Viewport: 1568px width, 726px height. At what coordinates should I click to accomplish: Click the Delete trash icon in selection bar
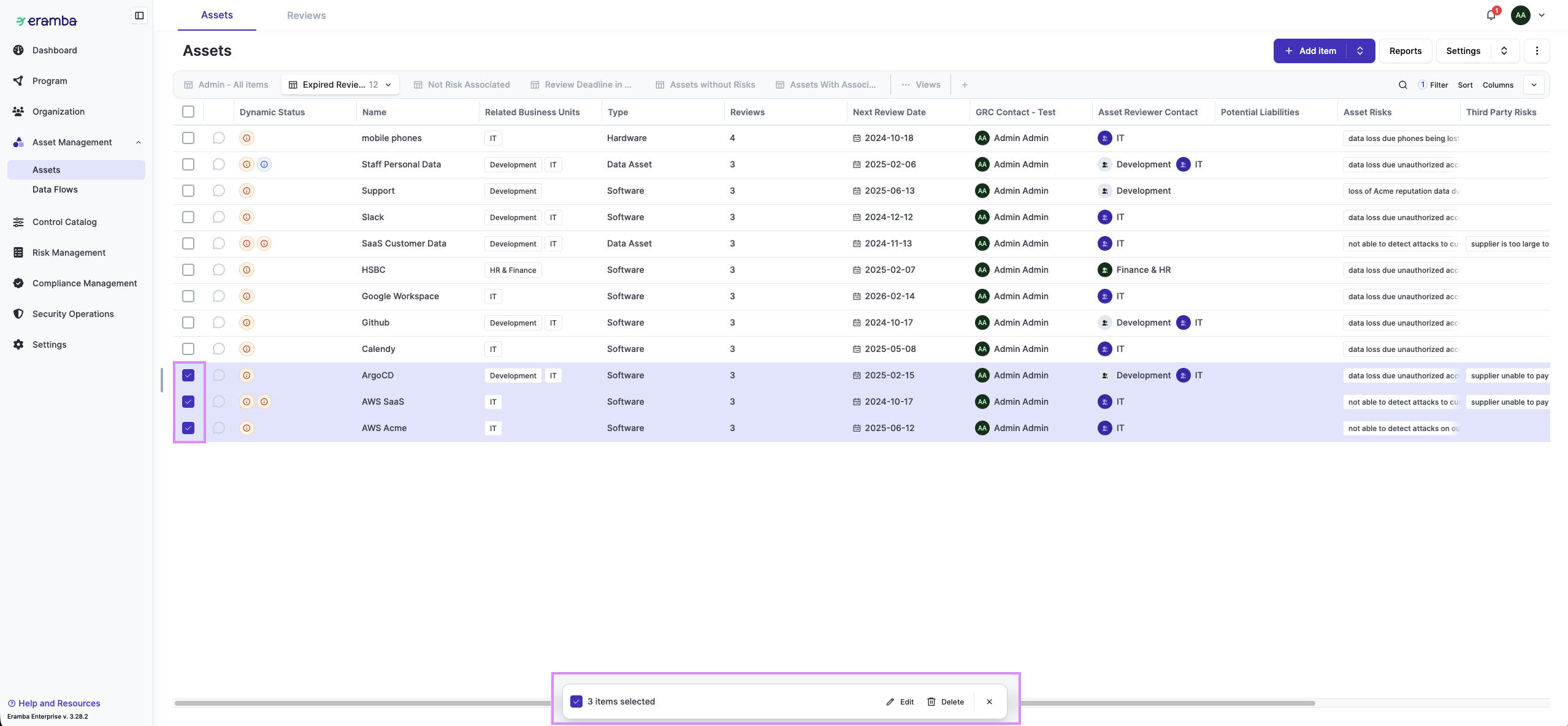point(931,701)
